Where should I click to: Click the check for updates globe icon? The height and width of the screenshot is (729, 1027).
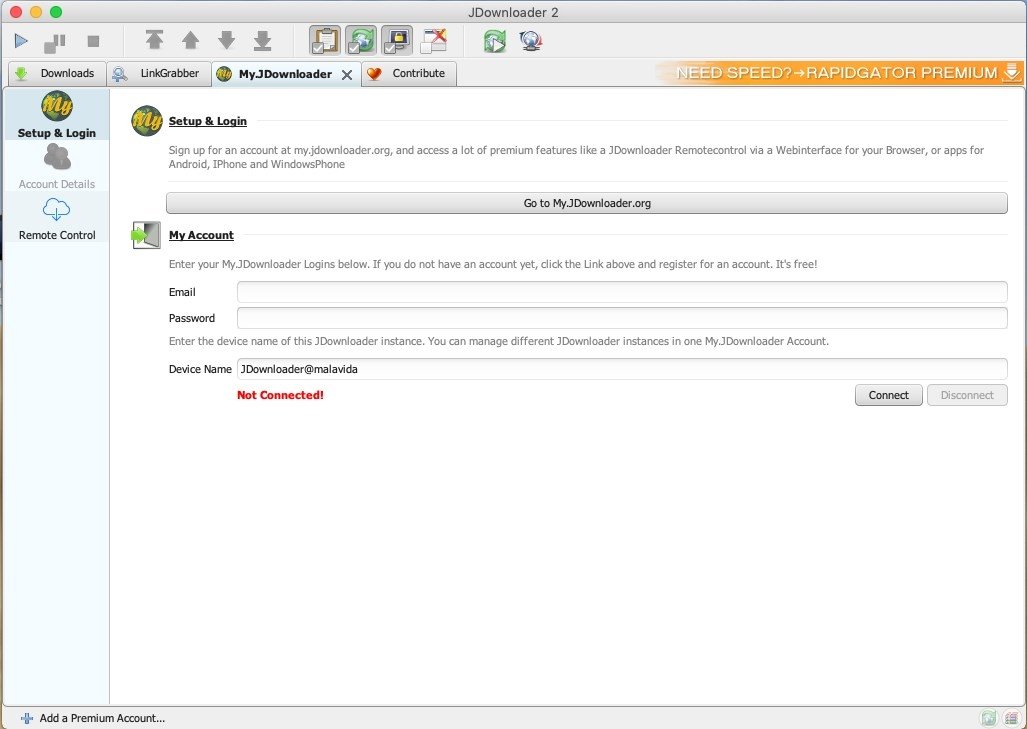(x=531, y=41)
